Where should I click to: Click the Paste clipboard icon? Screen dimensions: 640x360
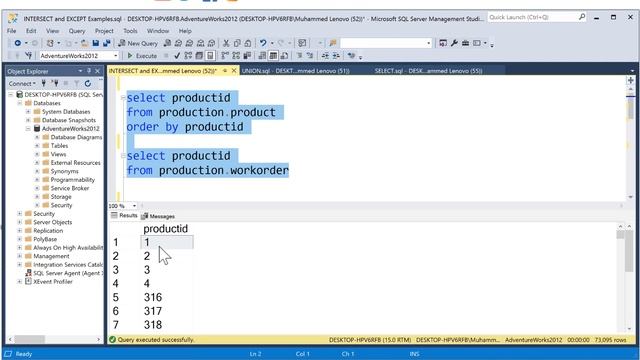pyautogui.click(x=248, y=43)
